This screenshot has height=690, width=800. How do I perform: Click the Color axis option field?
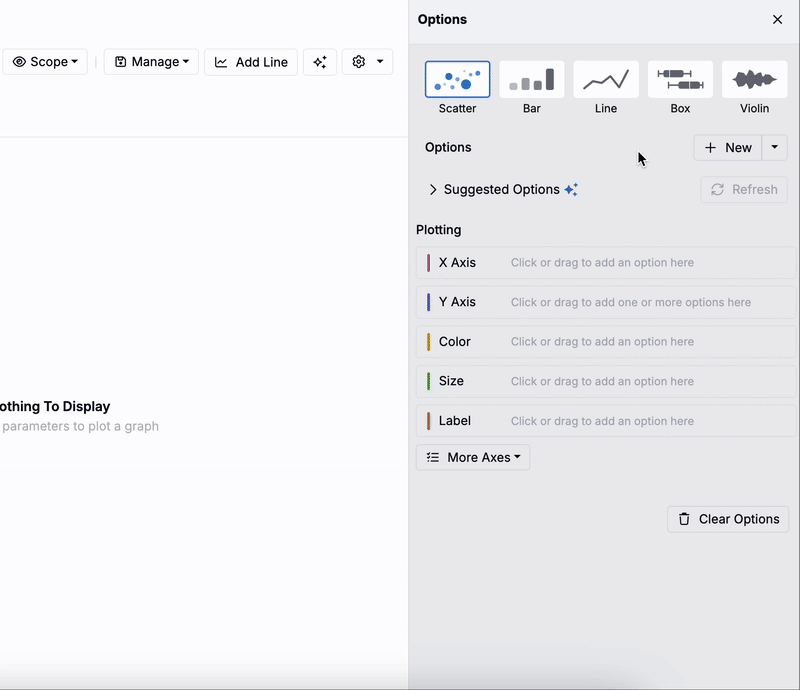(640, 342)
